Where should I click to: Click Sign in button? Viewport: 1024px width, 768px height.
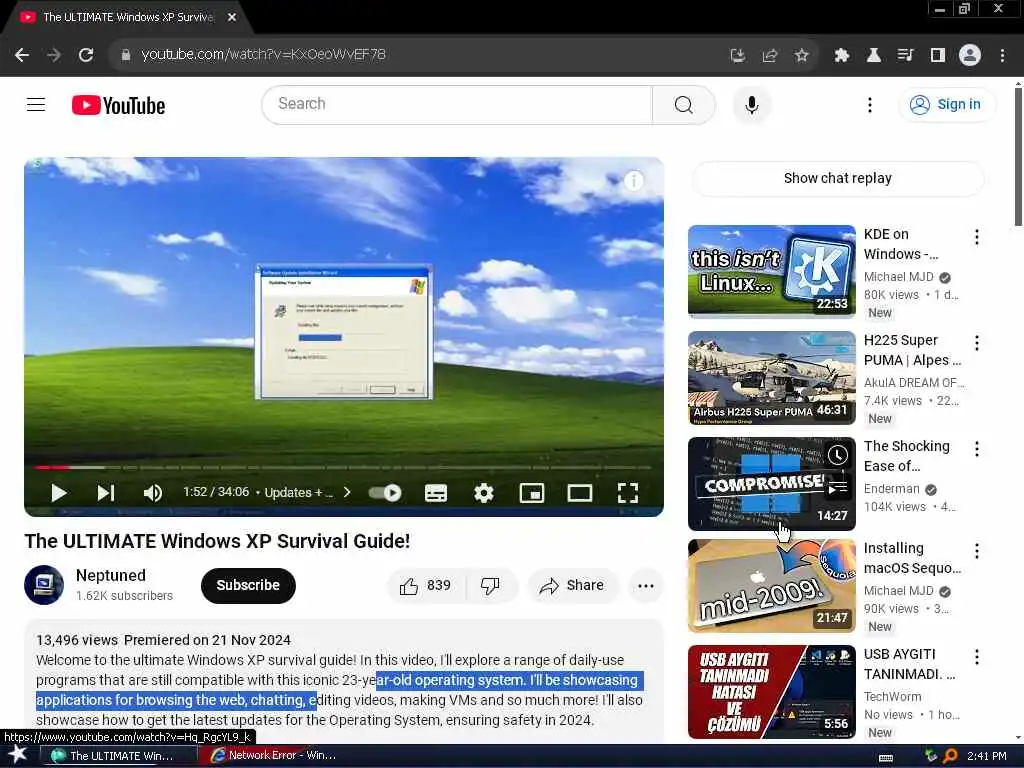point(948,104)
